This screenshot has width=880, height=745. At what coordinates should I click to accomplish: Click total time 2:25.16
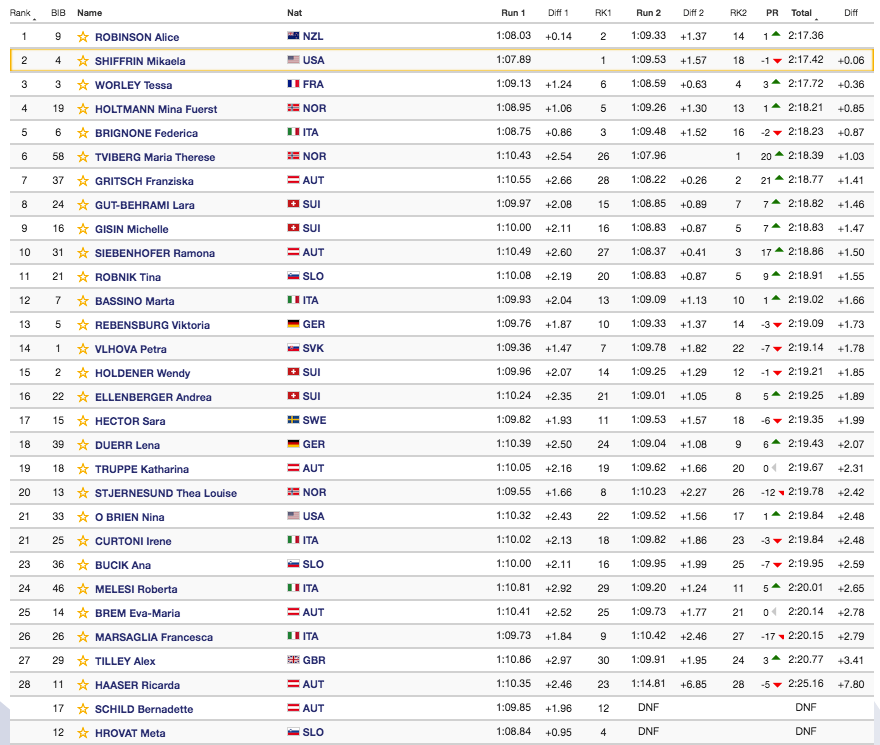(x=805, y=684)
